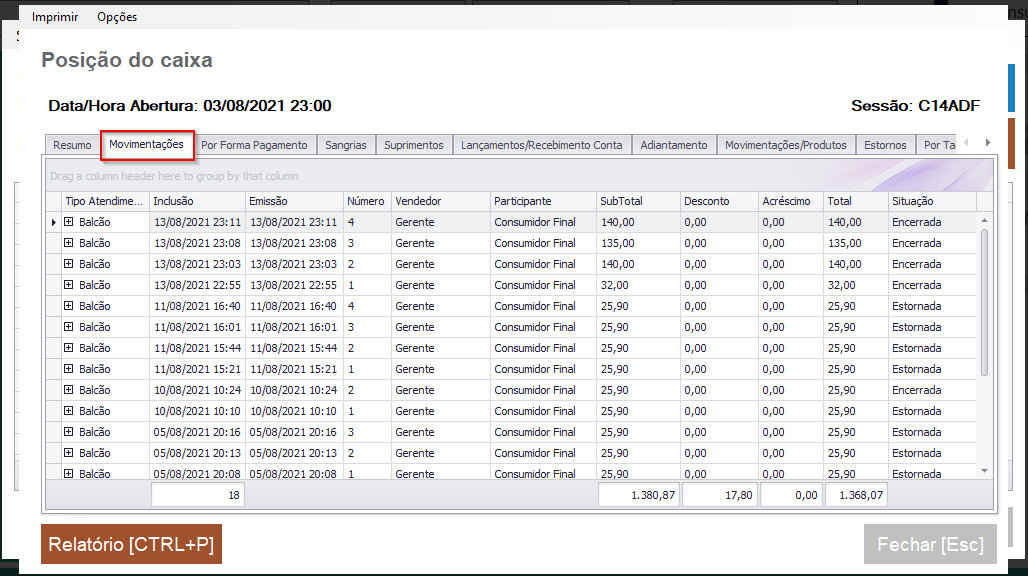Expand the Balcão row from 11/08/2021 15:21
Image resolution: width=1028 pixels, height=576 pixels.
tap(69, 369)
